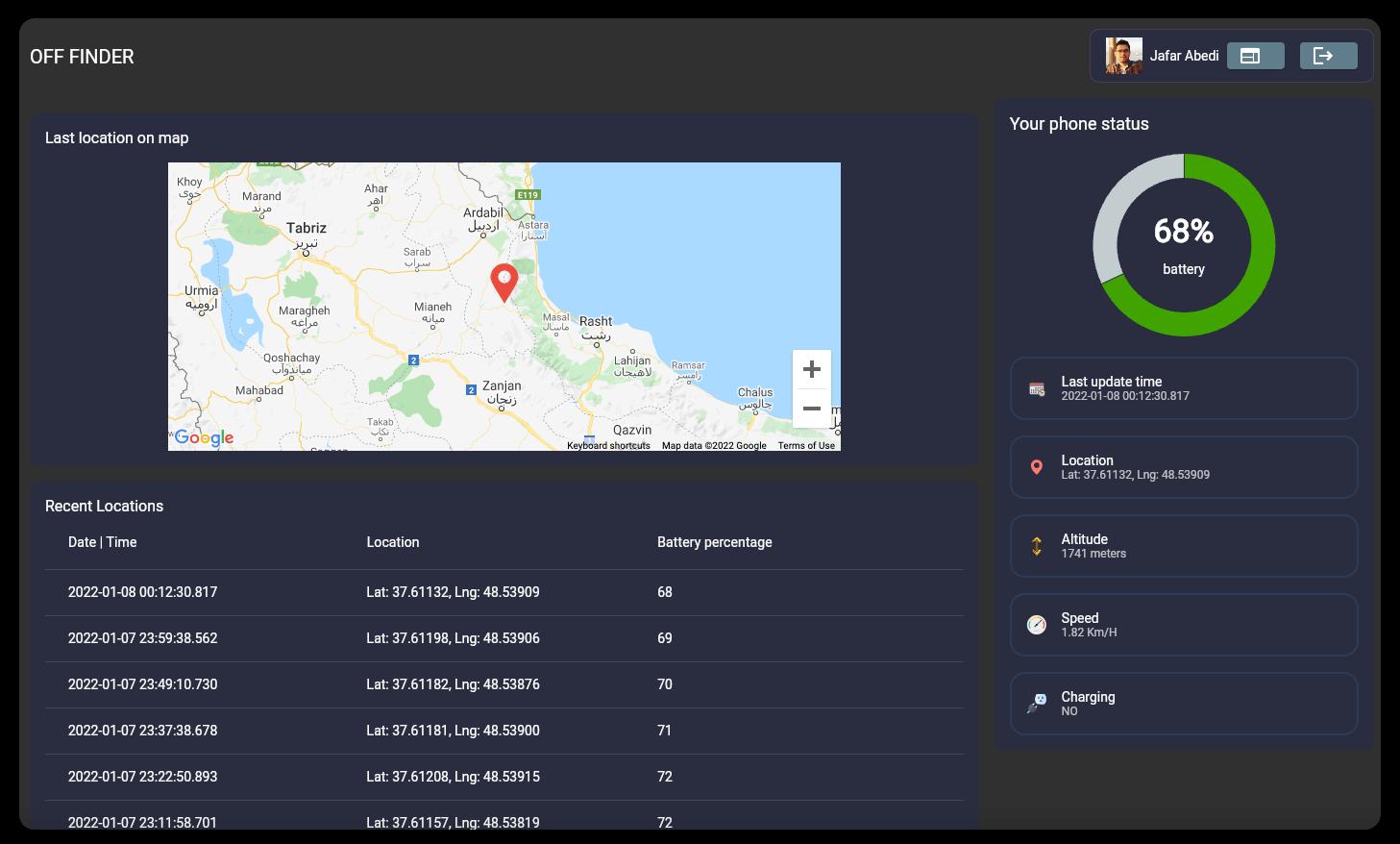Click the logout icon button
Viewport: 1400px width, 844px height.
1328,56
